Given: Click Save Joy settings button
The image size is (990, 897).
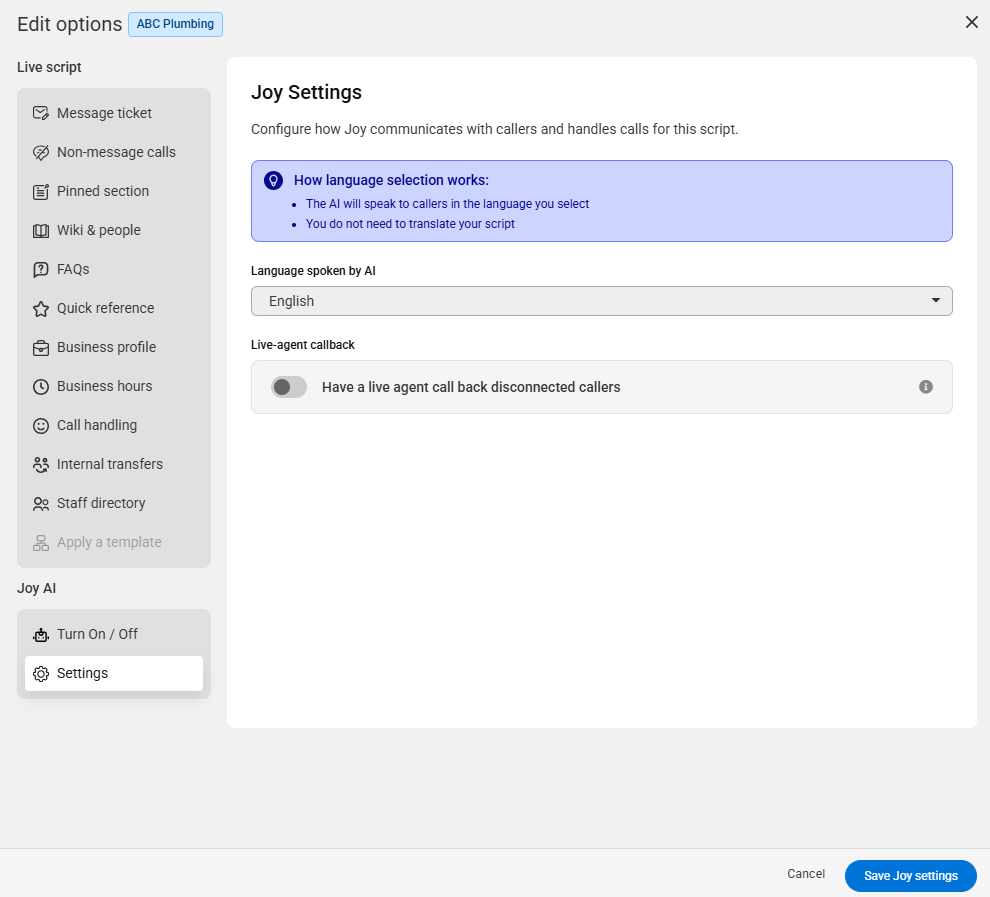Looking at the screenshot, I should pos(910,876).
